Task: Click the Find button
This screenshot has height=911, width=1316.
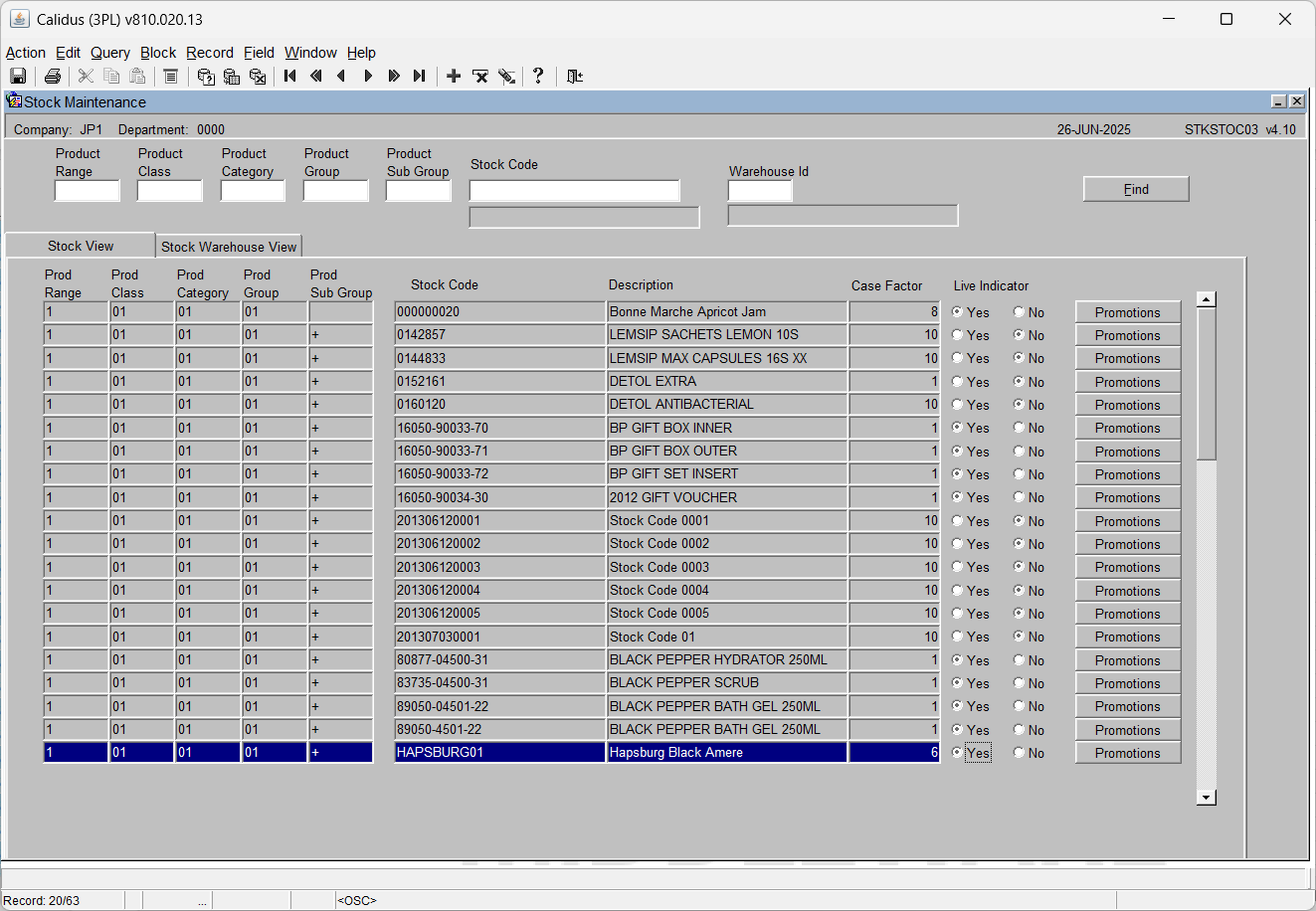Action: (1136, 189)
